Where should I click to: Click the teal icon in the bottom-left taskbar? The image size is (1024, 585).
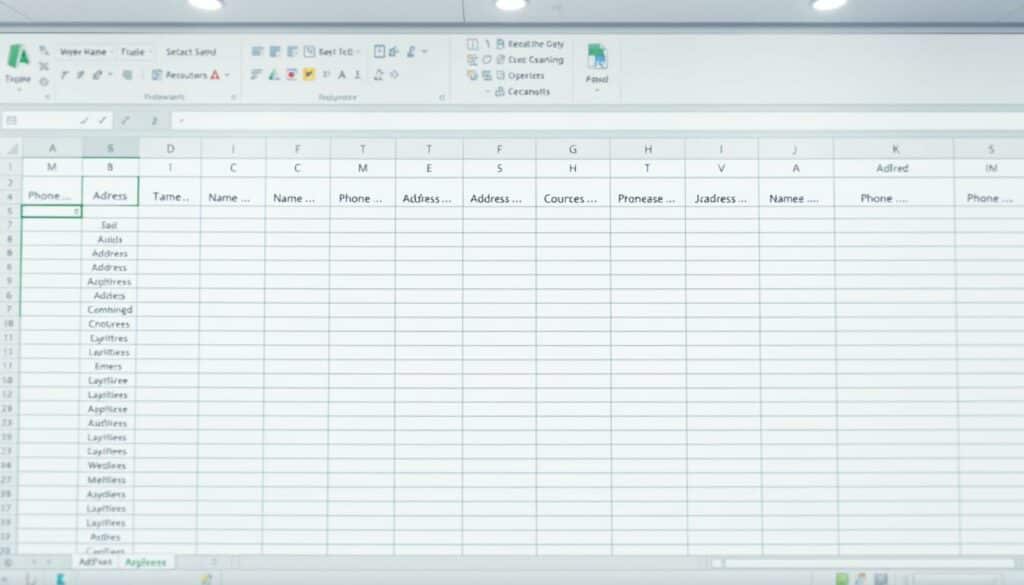click(61, 578)
